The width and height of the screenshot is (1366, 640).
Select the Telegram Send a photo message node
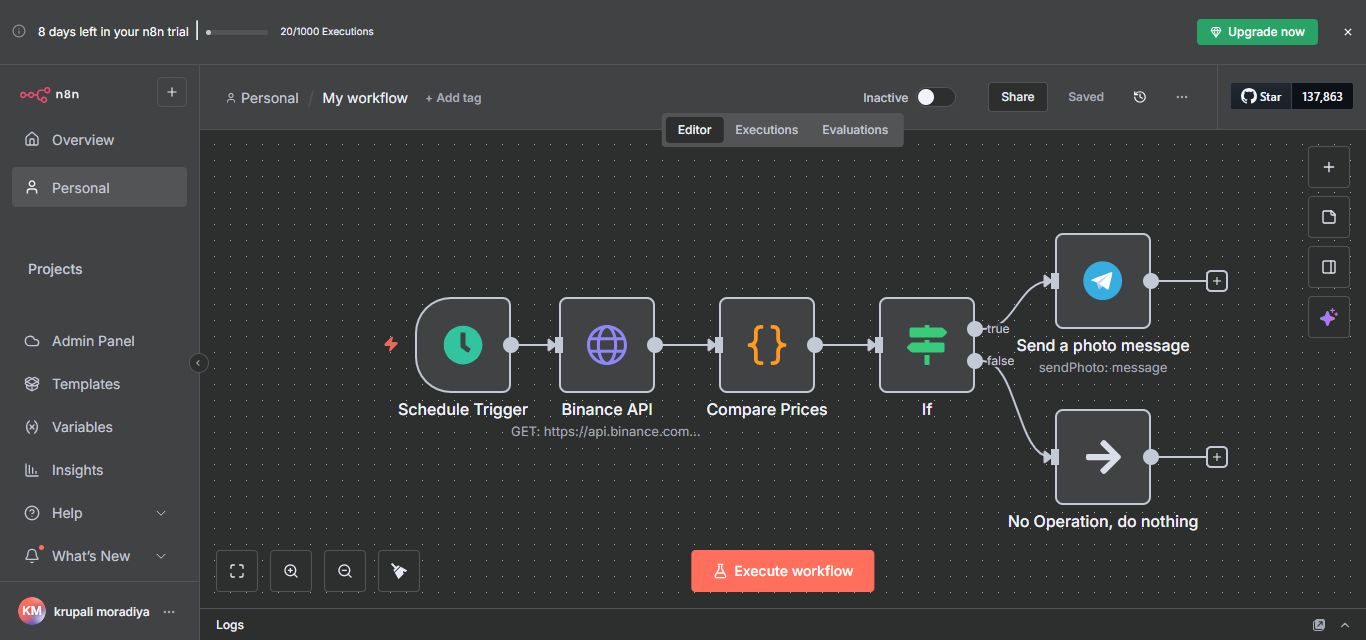[x=1103, y=281]
